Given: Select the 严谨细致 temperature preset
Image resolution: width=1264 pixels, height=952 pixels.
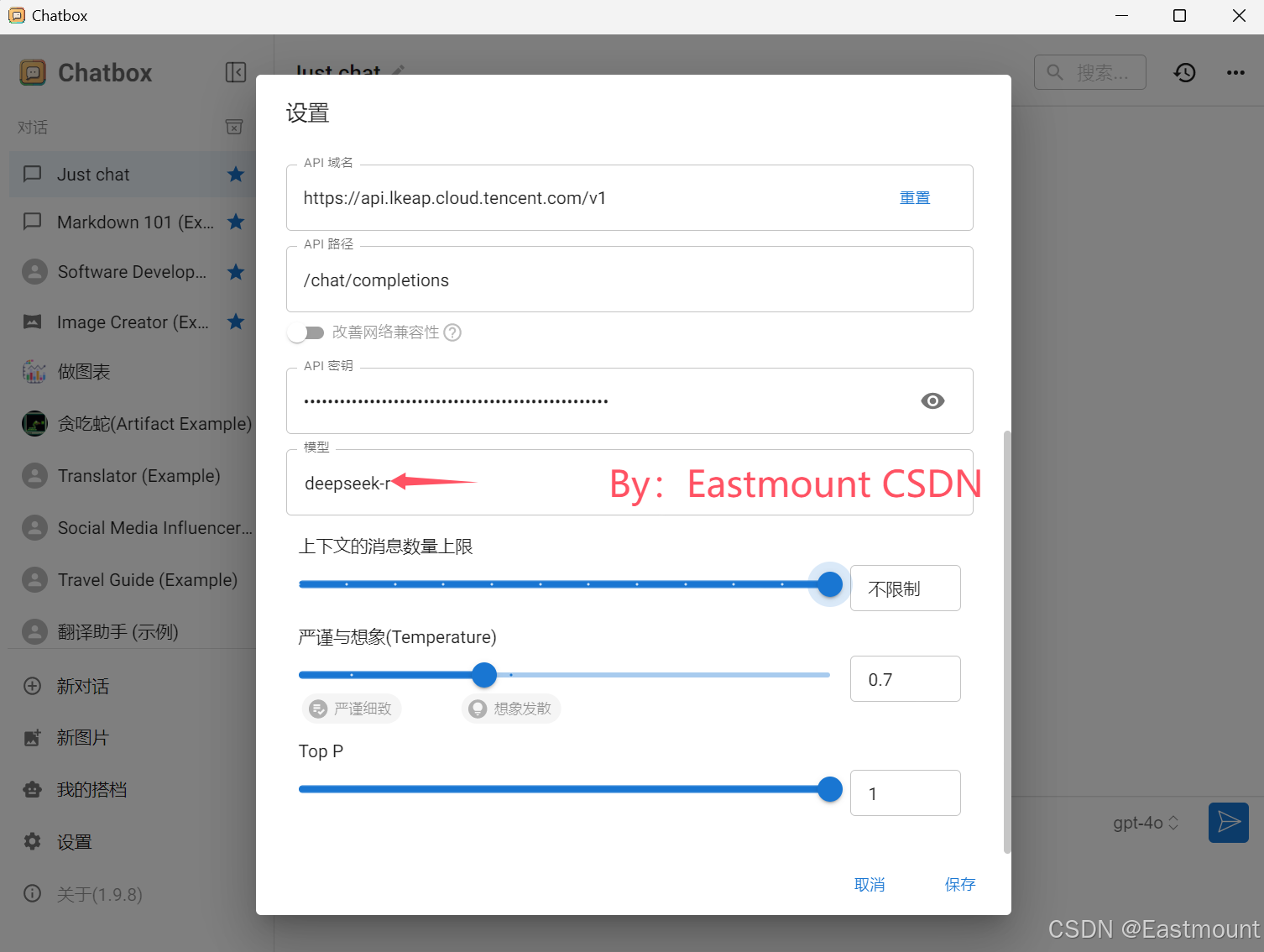Looking at the screenshot, I should pyautogui.click(x=352, y=709).
